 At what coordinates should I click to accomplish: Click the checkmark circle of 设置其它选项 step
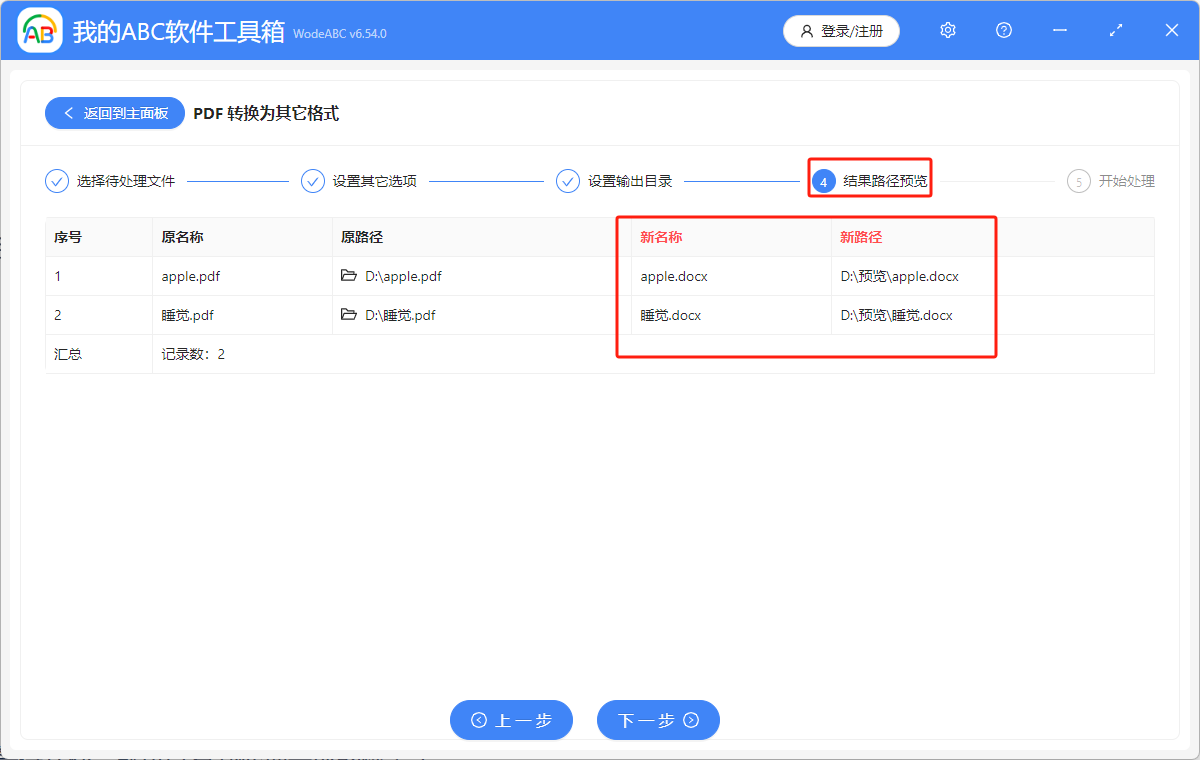click(x=313, y=181)
